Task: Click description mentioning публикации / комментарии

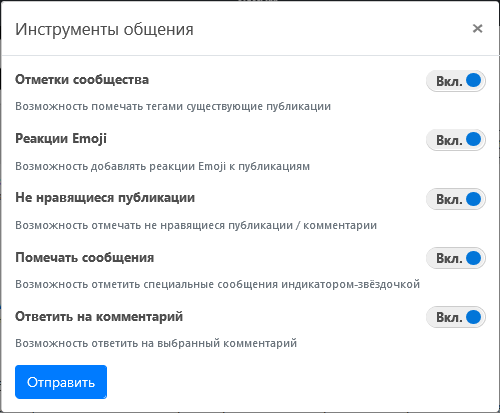Action: tap(196, 225)
